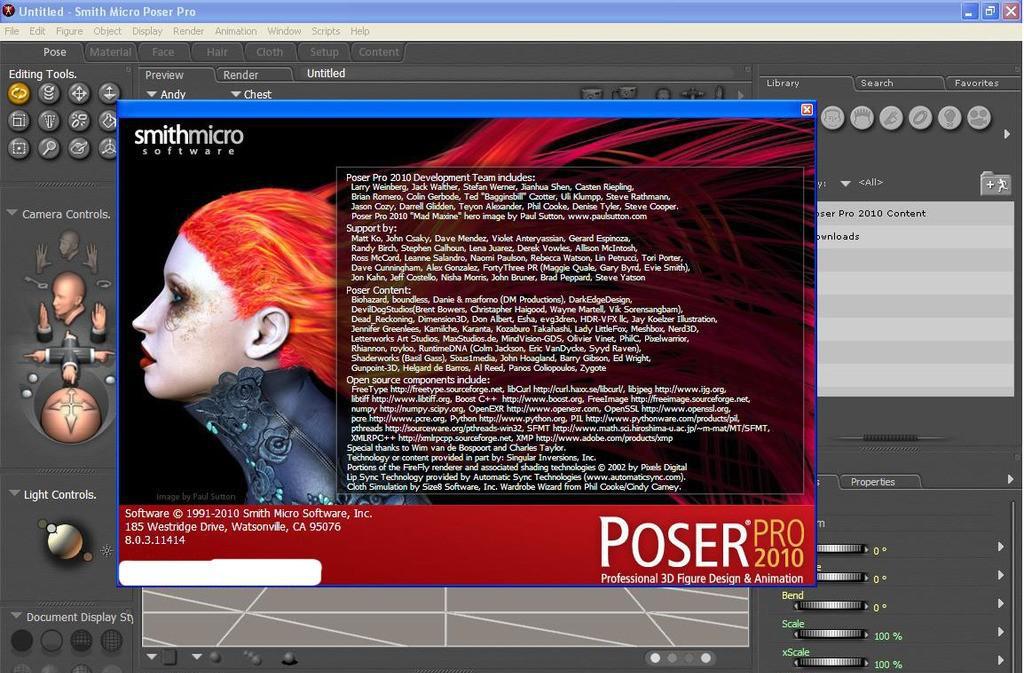Toggle the viewport shadow sphere icon

pos(288,658)
